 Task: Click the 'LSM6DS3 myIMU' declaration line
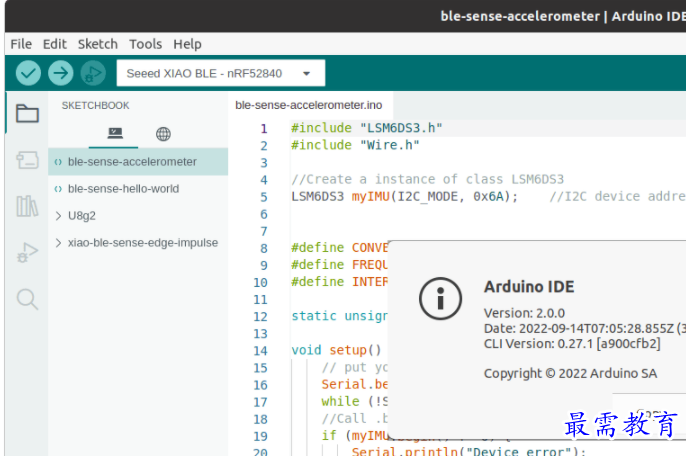coord(405,196)
